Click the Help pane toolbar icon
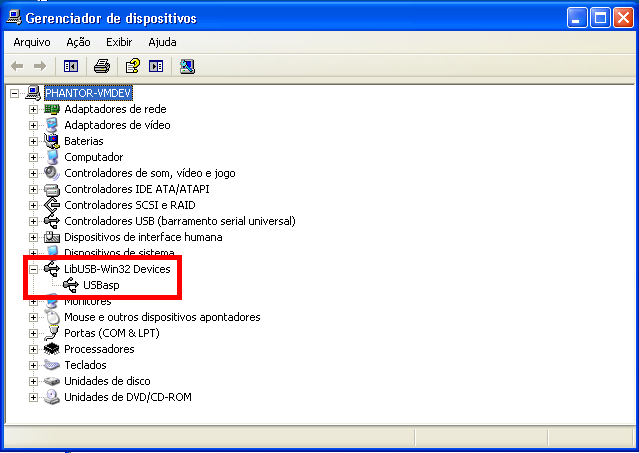The width and height of the screenshot is (639, 453). pos(156,66)
